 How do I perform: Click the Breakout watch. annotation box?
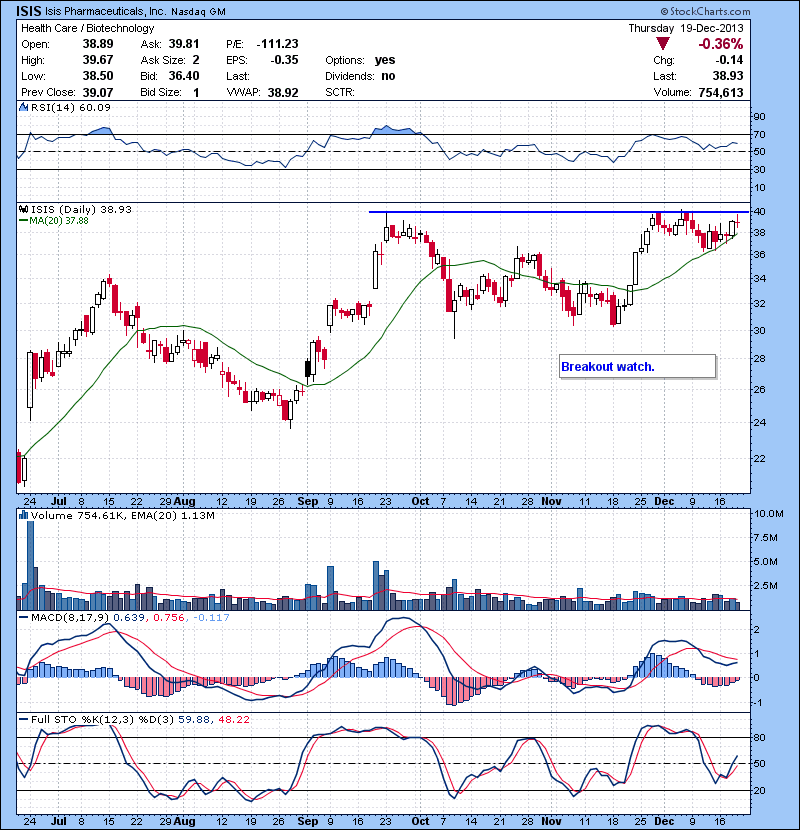[637, 366]
